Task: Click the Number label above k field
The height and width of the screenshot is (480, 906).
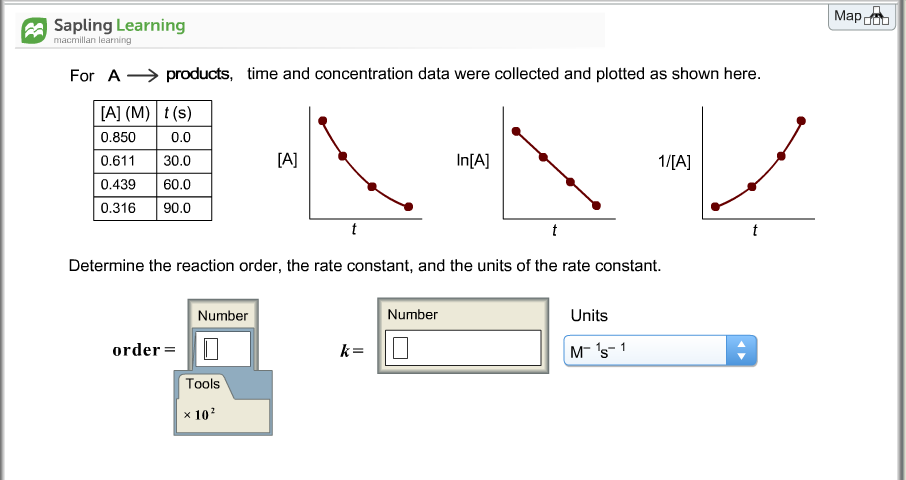Action: click(413, 314)
